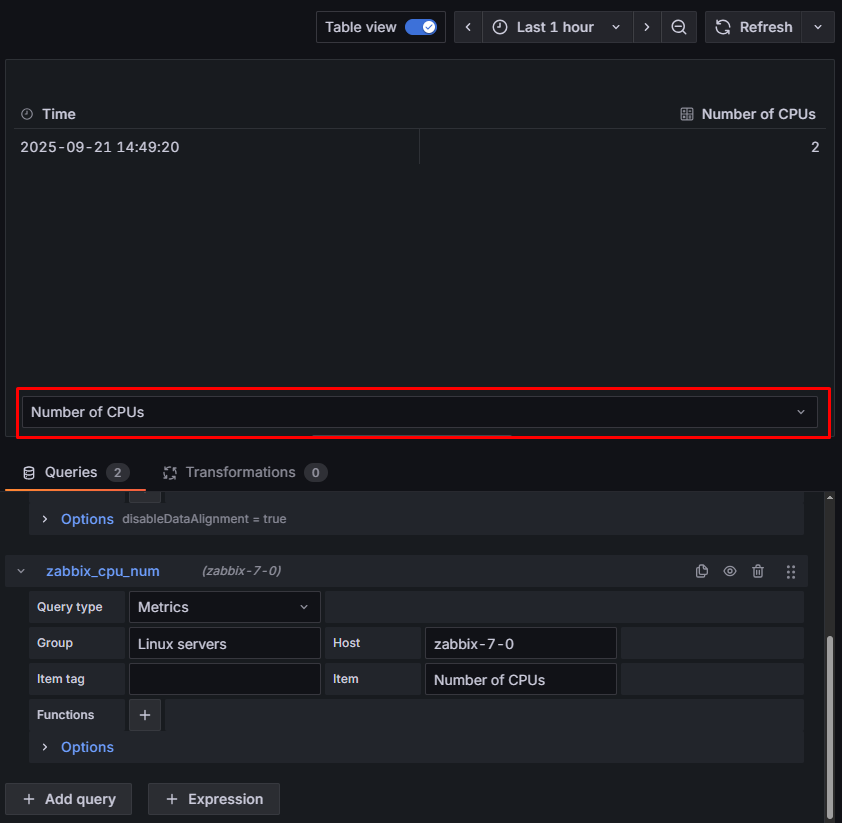Hide the zabbix_cpu_num query response
Screen dimensions: 842x823
pos(730,571)
